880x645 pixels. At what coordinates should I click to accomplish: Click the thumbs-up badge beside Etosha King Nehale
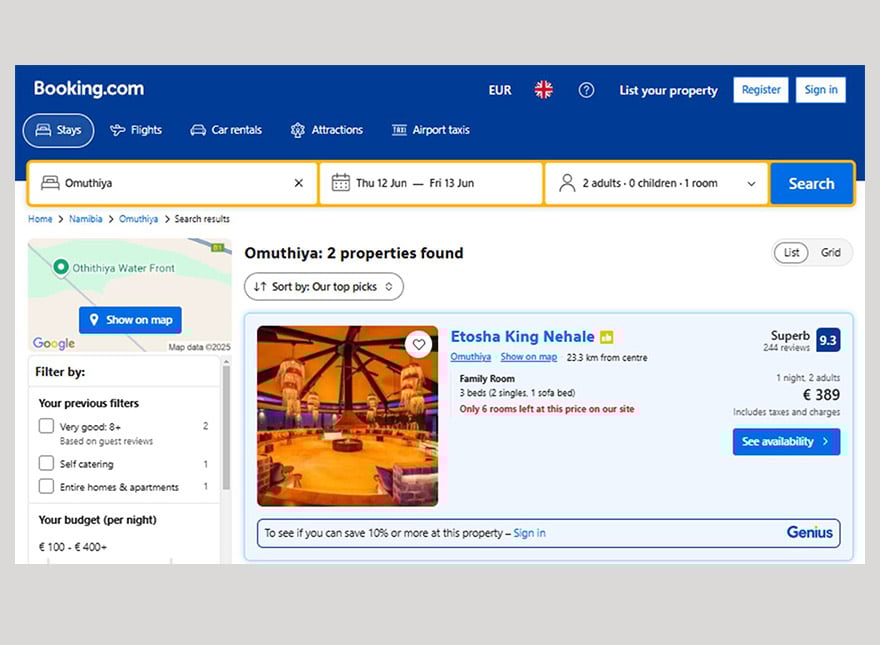(x=607, y=337)
